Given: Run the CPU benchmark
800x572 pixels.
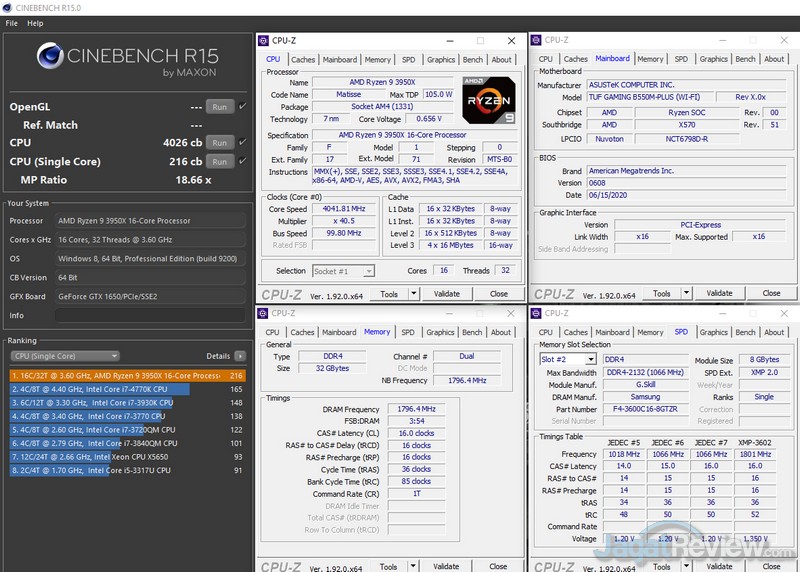Looking at the screenshot, I should pyautogui.click(x=219, y=143).
